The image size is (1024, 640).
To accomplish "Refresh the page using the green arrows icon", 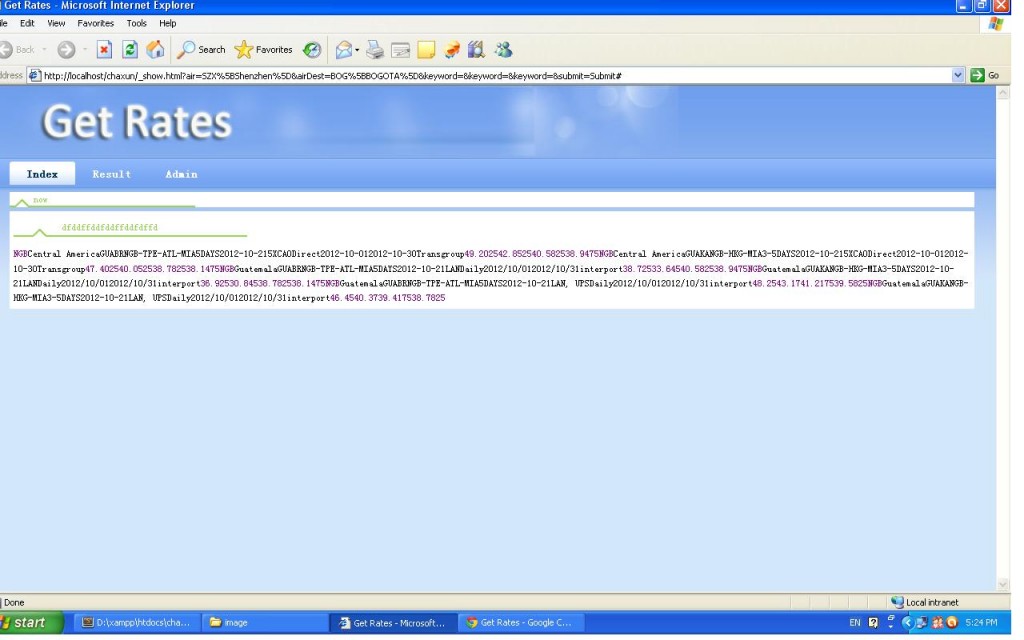I will point(130,50).
